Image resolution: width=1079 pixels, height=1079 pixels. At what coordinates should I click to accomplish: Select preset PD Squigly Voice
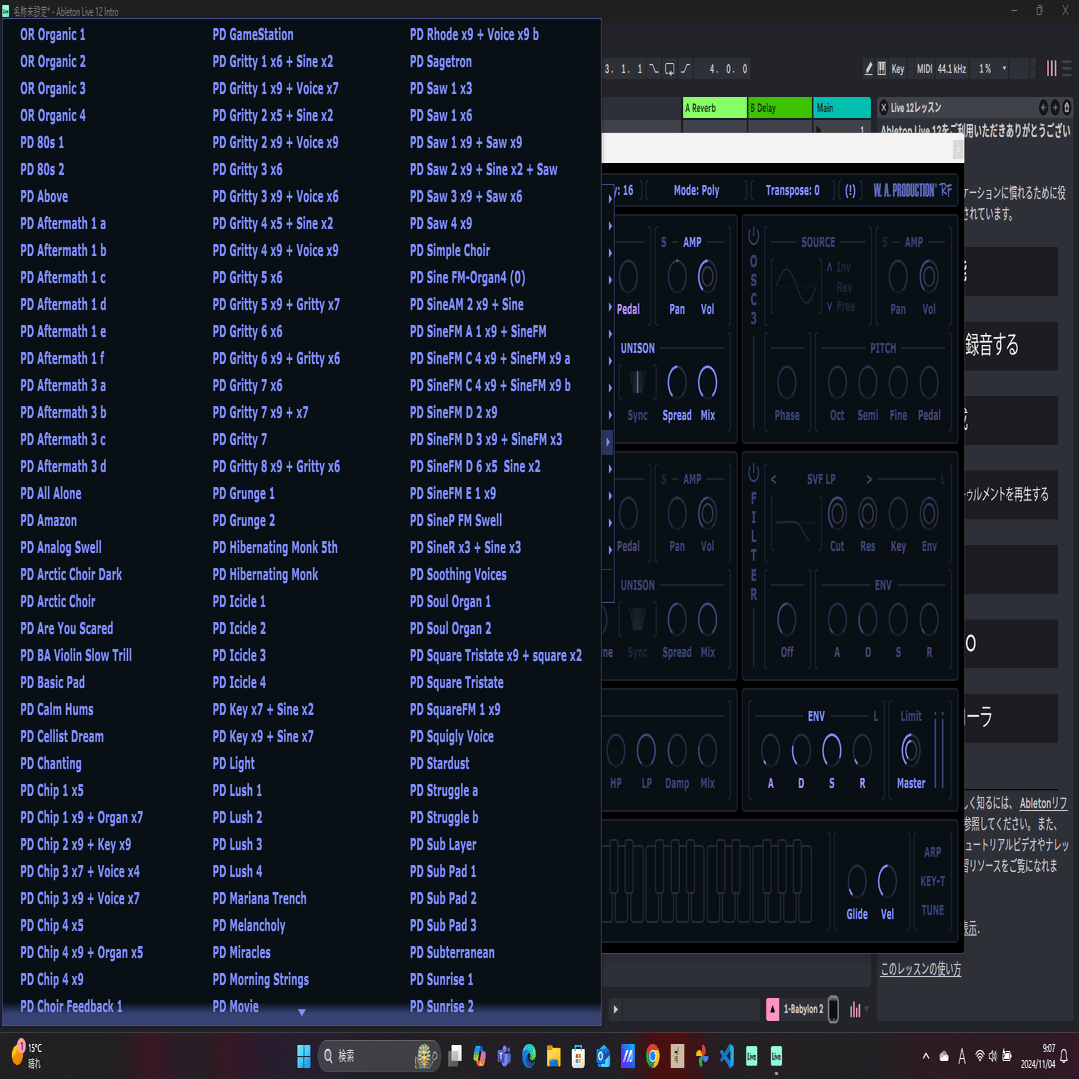tap(451, 736)
